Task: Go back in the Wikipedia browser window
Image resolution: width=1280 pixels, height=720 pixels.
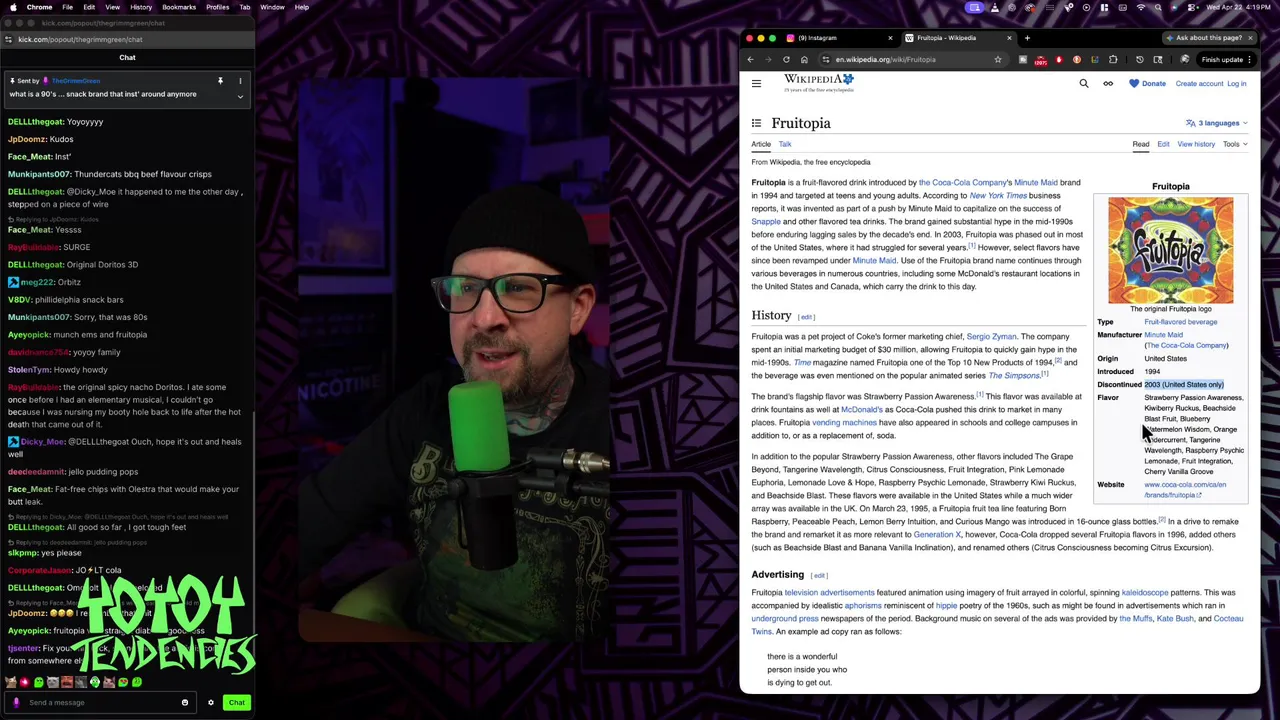Action: [x=750, y=59]
